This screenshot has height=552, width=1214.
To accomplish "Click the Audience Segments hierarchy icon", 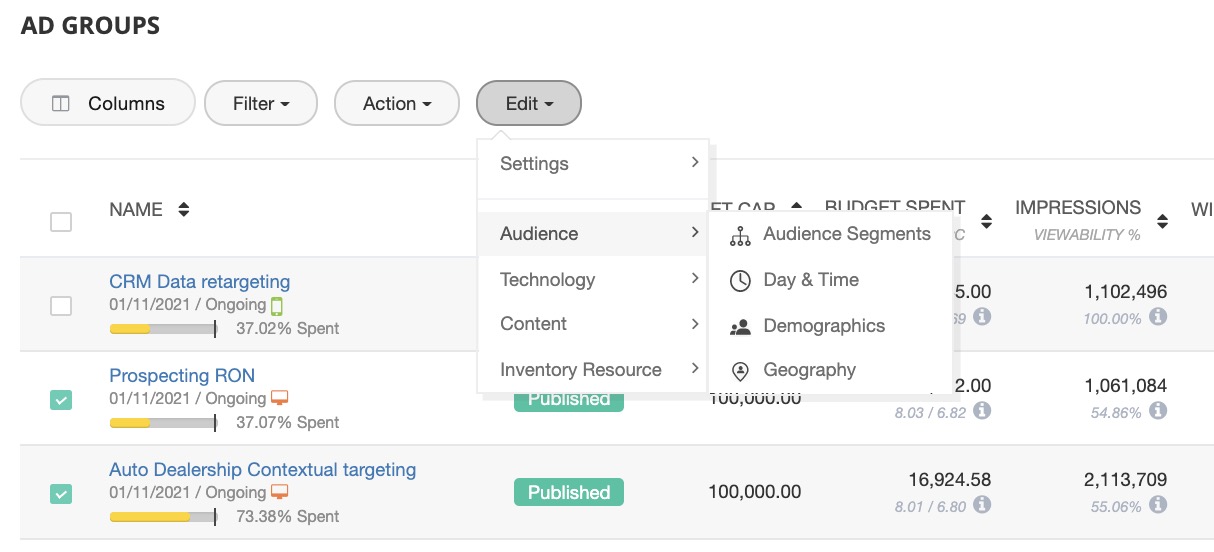I will point(740,235).
